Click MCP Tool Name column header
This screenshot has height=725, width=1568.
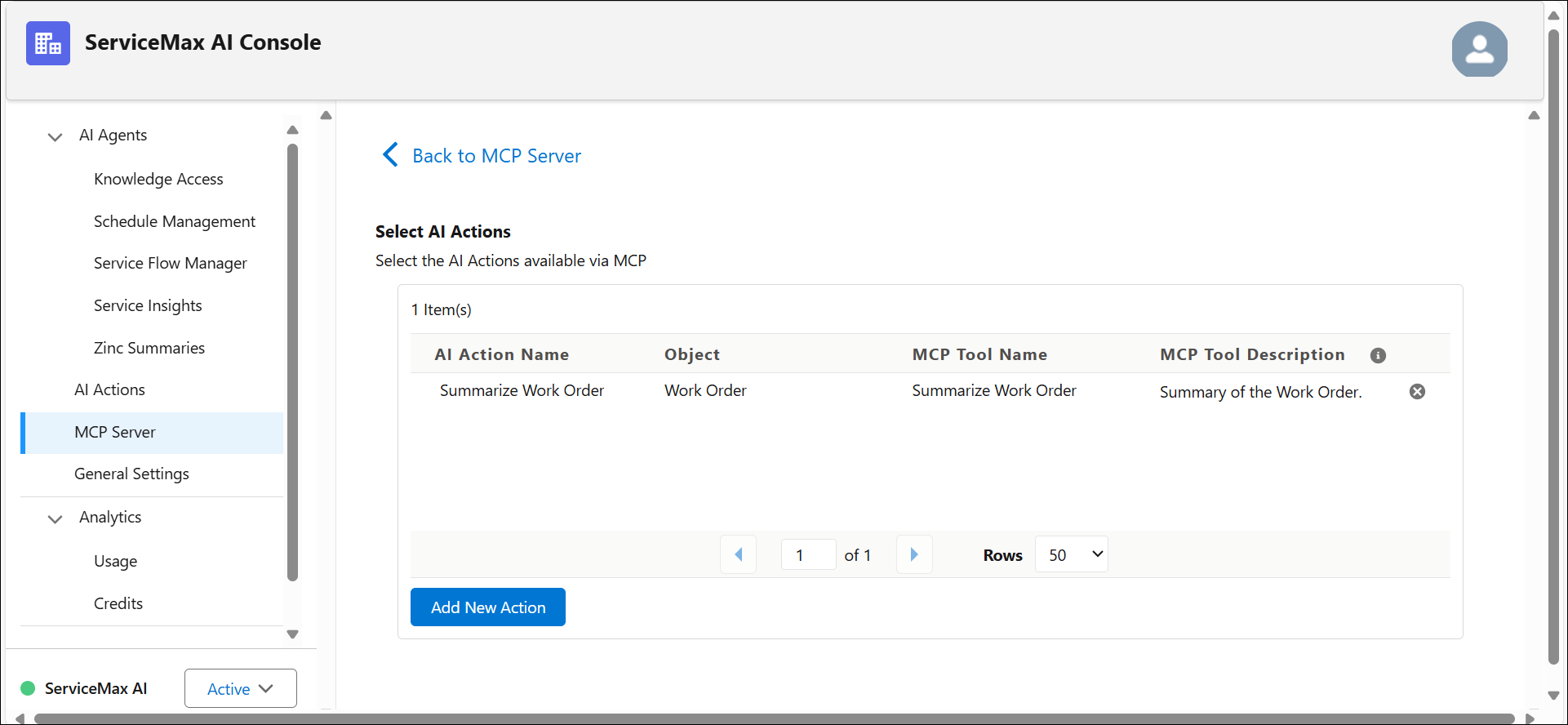(x=979, y=354)
